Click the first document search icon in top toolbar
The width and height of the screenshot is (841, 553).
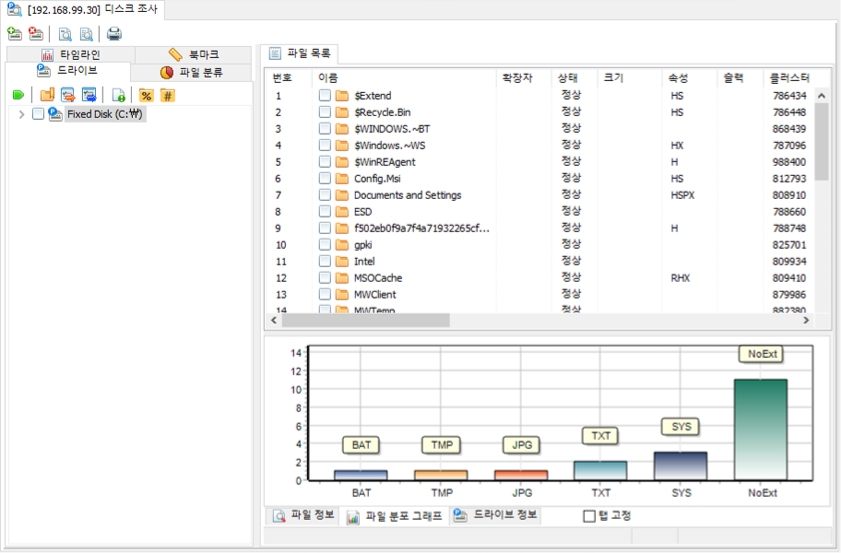(65, 34)
